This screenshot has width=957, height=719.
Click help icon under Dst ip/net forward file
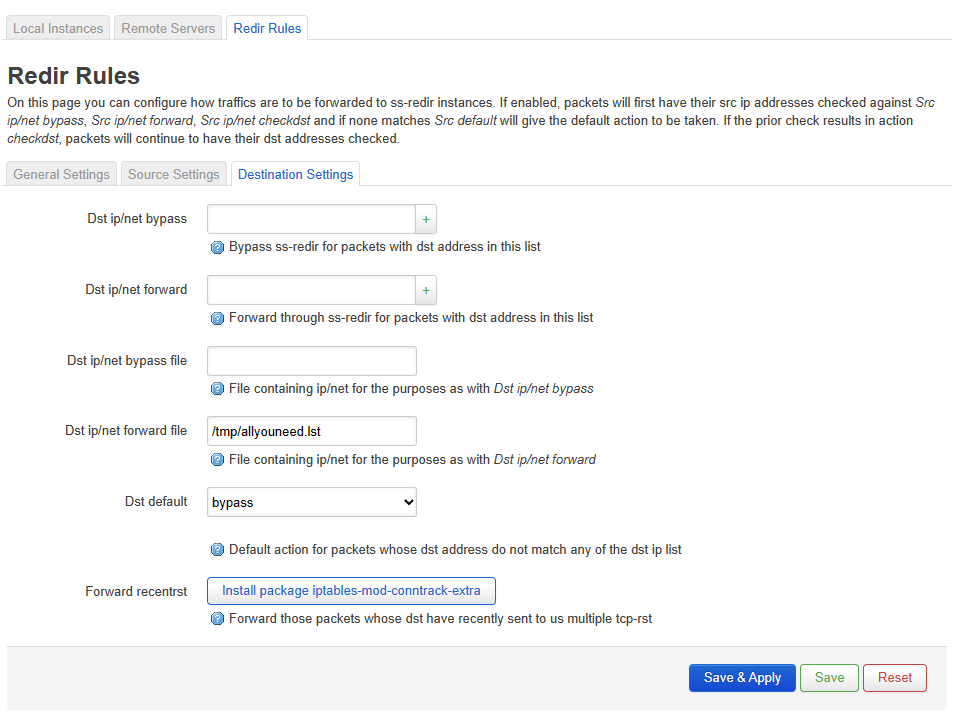pyautogui.click(x=217, y=460)
